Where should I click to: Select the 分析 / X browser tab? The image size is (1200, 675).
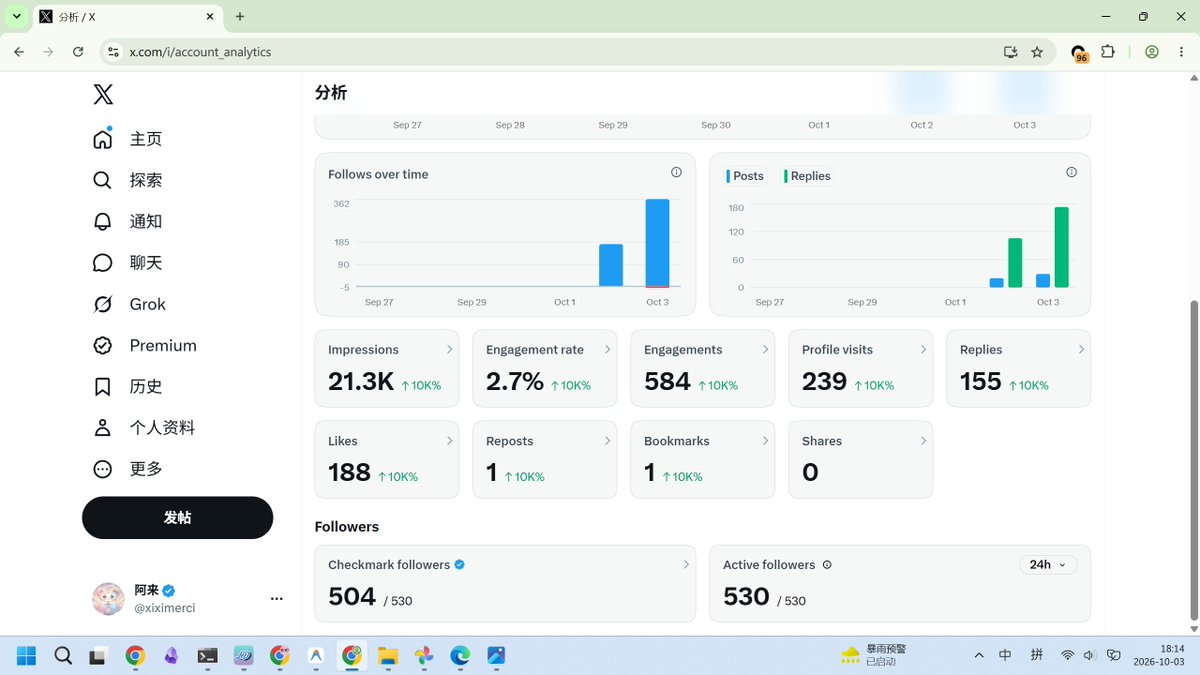(x=127, y=17)
